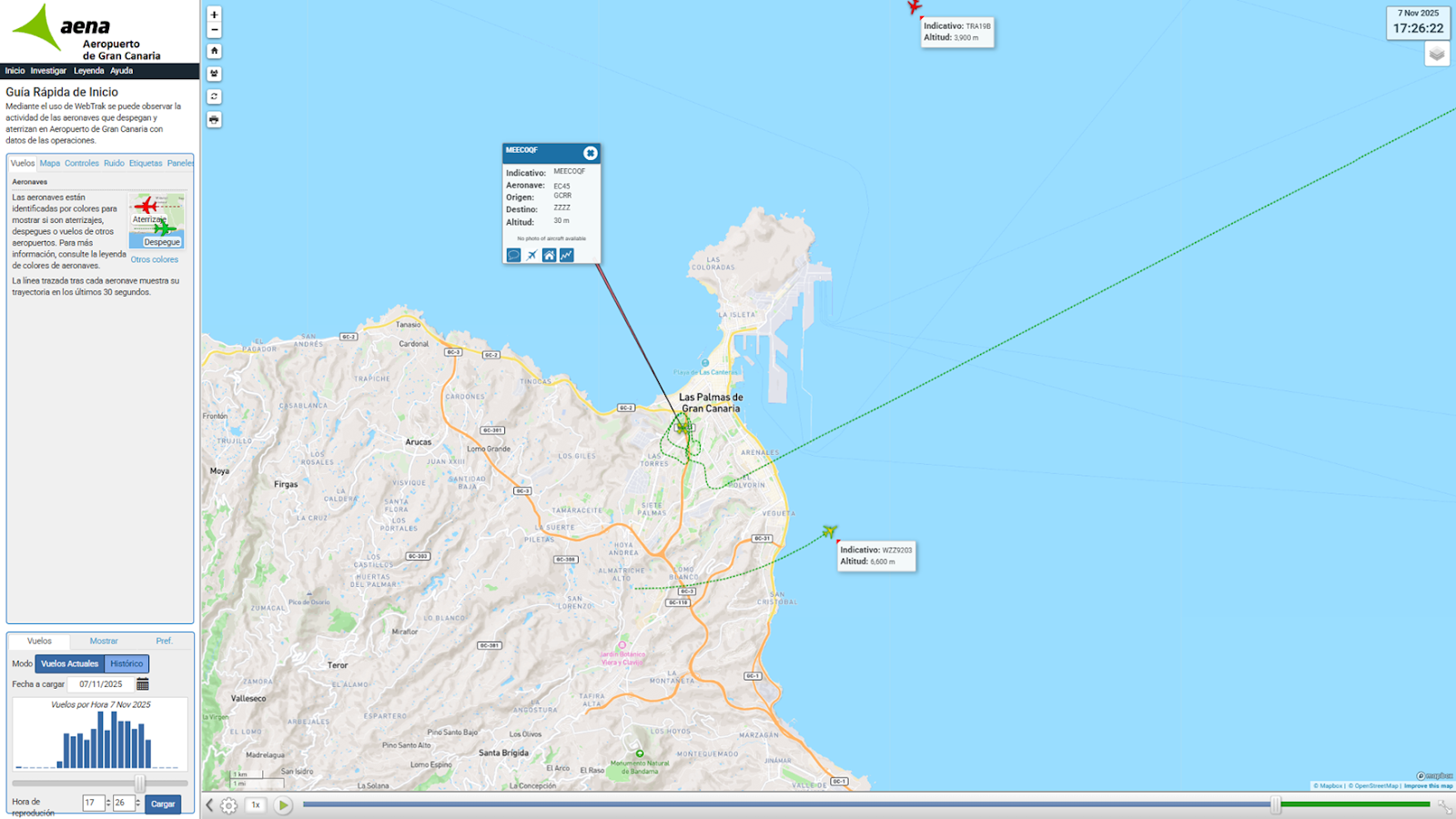The width and height of the screenshot is (1456, 819).
Task: Open playback settings gear
Action: pos(229,805)
